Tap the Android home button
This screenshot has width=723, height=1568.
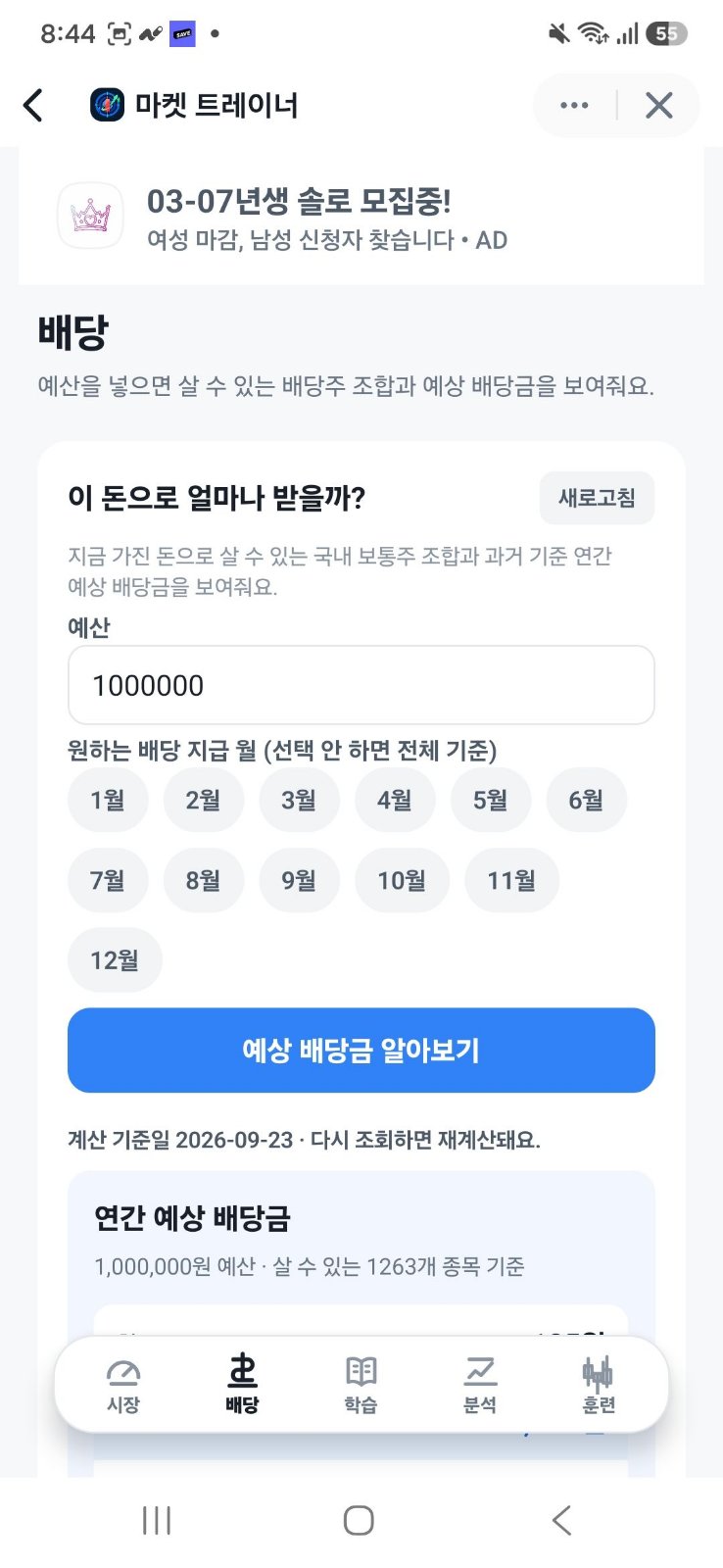[359, 1521]
